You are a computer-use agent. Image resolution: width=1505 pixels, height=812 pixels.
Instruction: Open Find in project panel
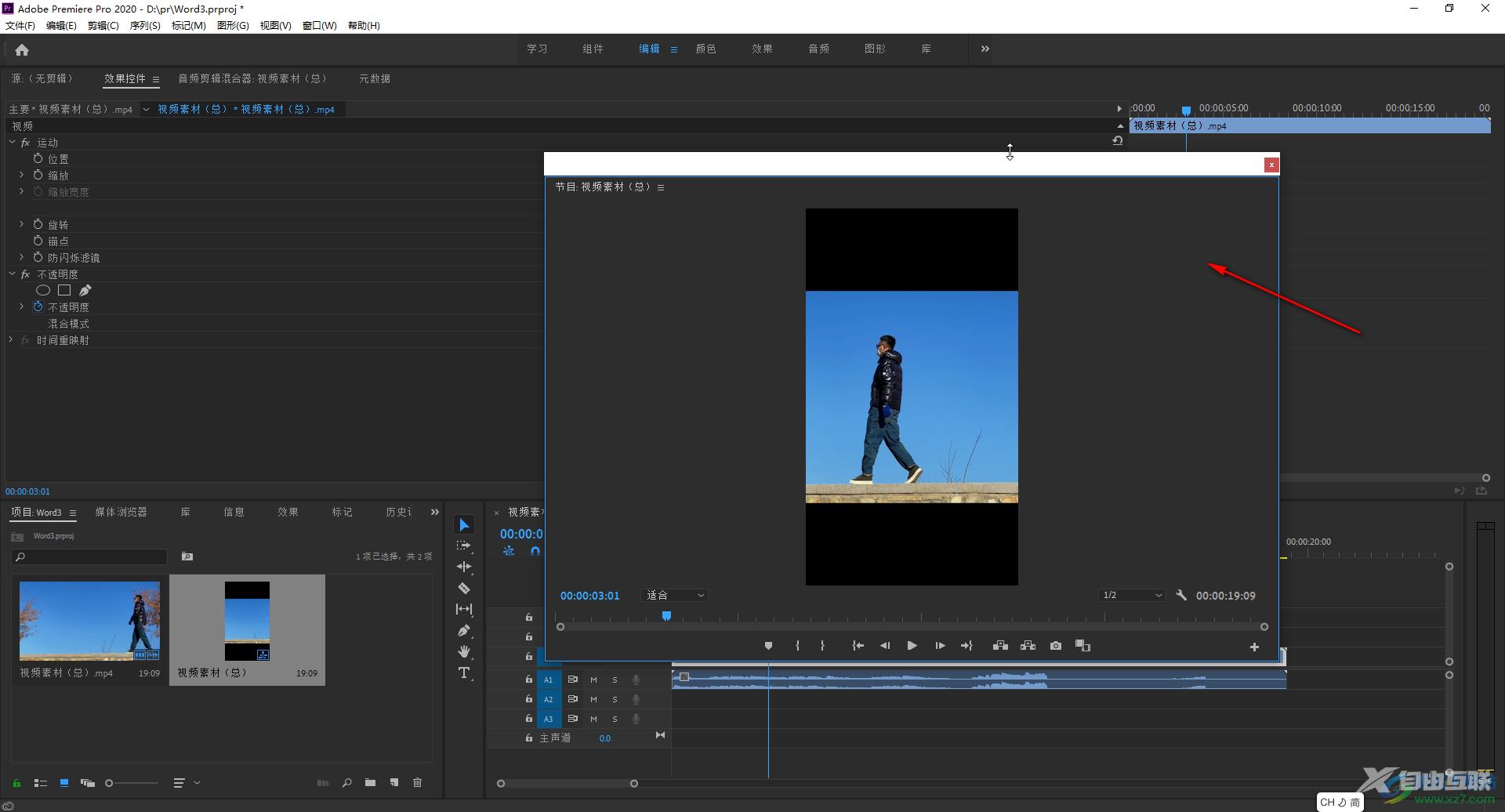pos(346,783)
